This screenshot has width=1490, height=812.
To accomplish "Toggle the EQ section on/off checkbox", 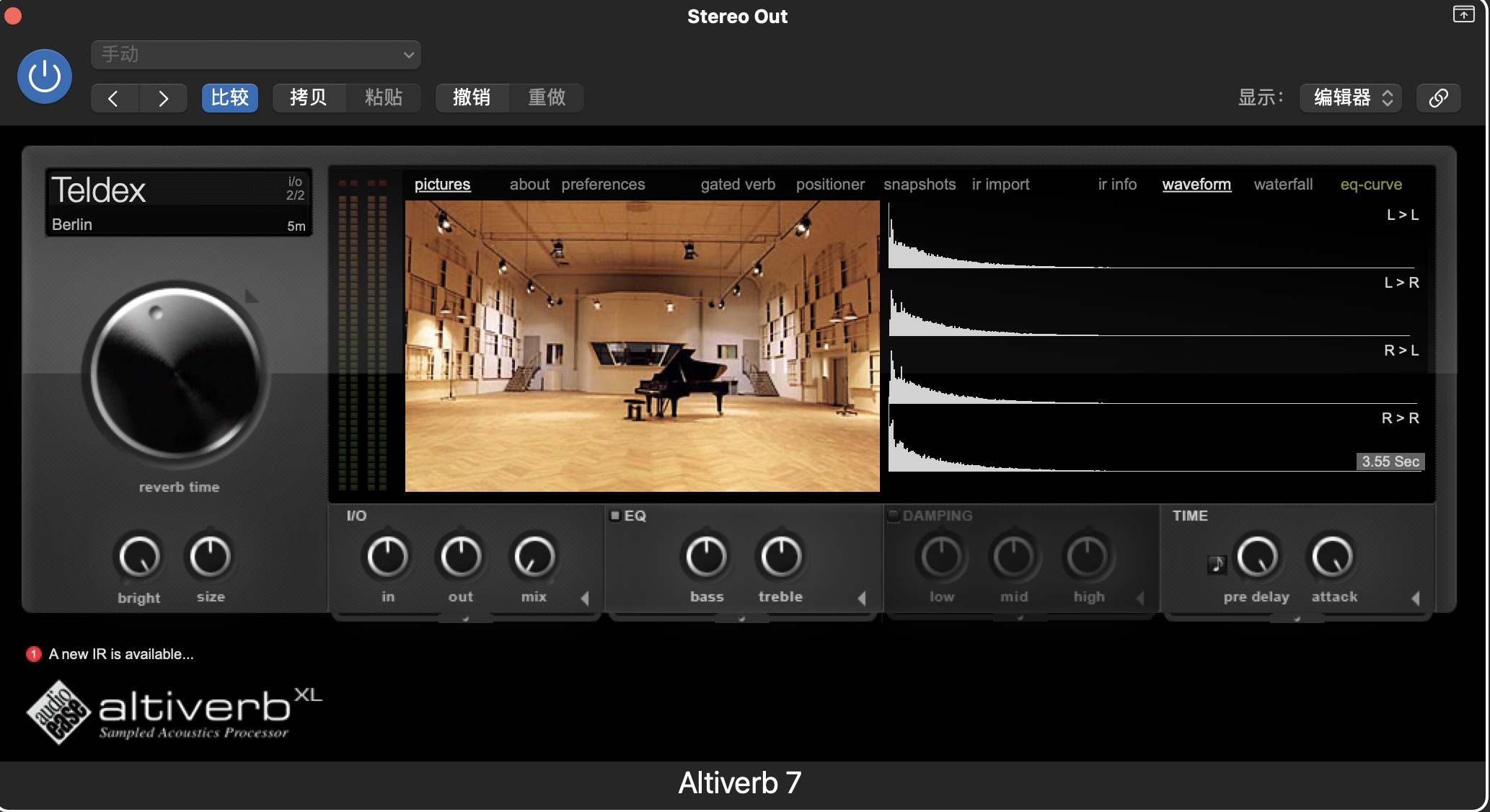I will click(x=615, y=515).
